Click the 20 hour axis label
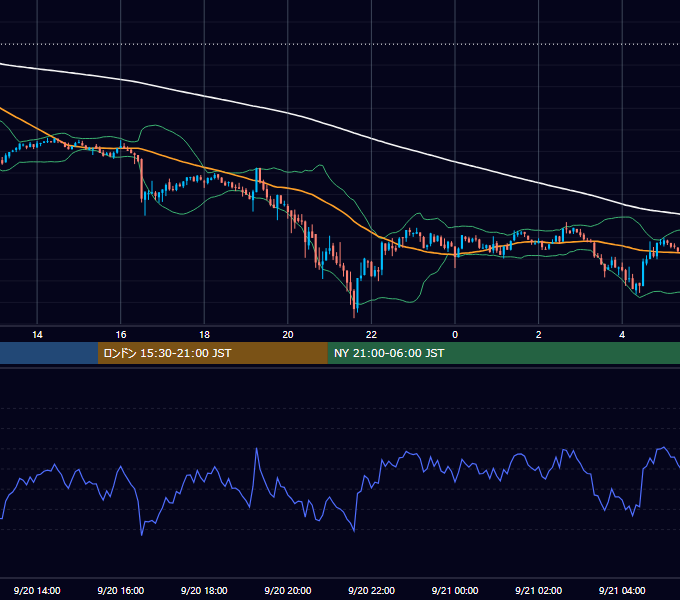680x600 pixels. click(x=288, y=335)
